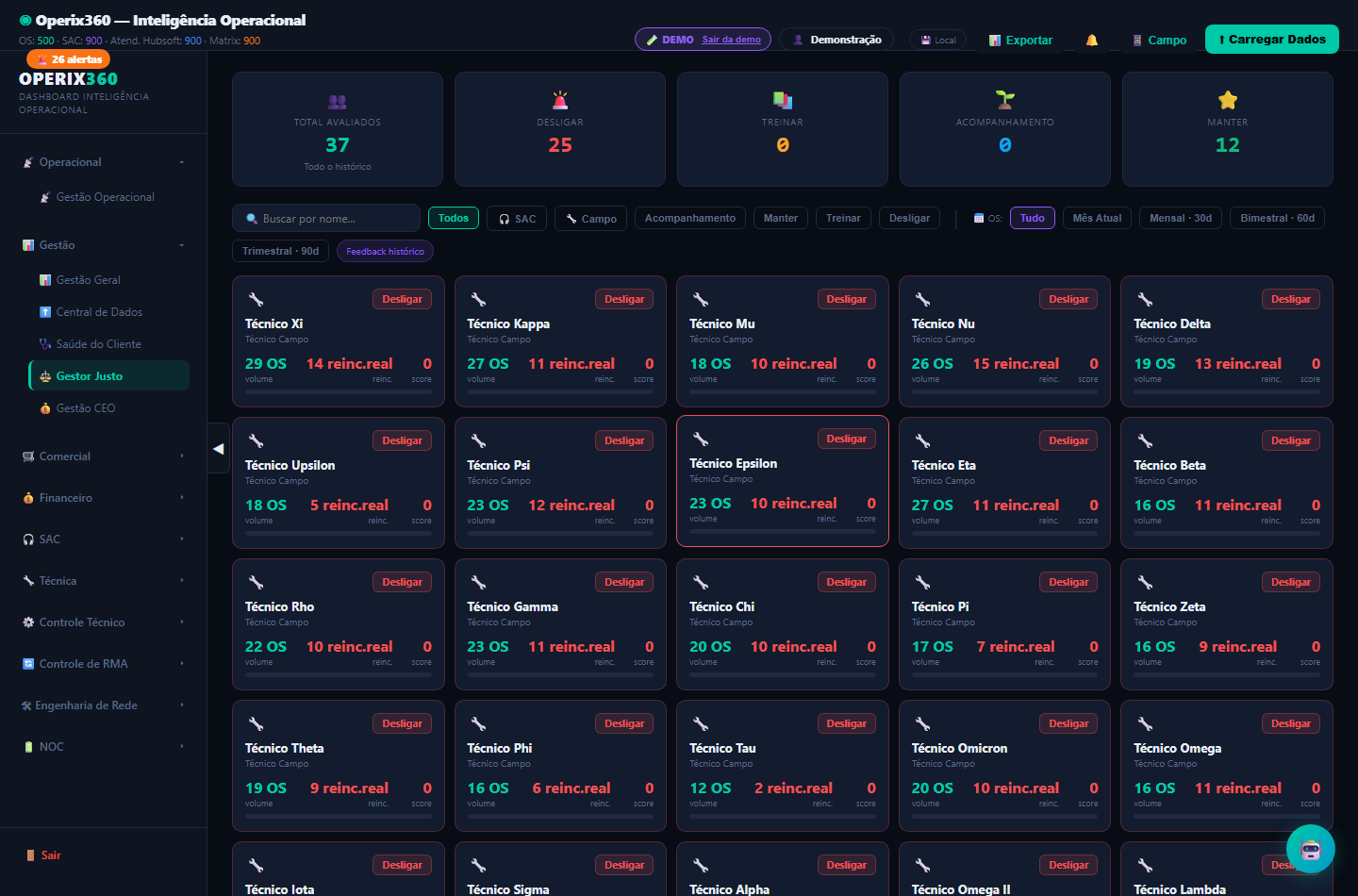Click the Carregar Dados button

coord(1272,40)
